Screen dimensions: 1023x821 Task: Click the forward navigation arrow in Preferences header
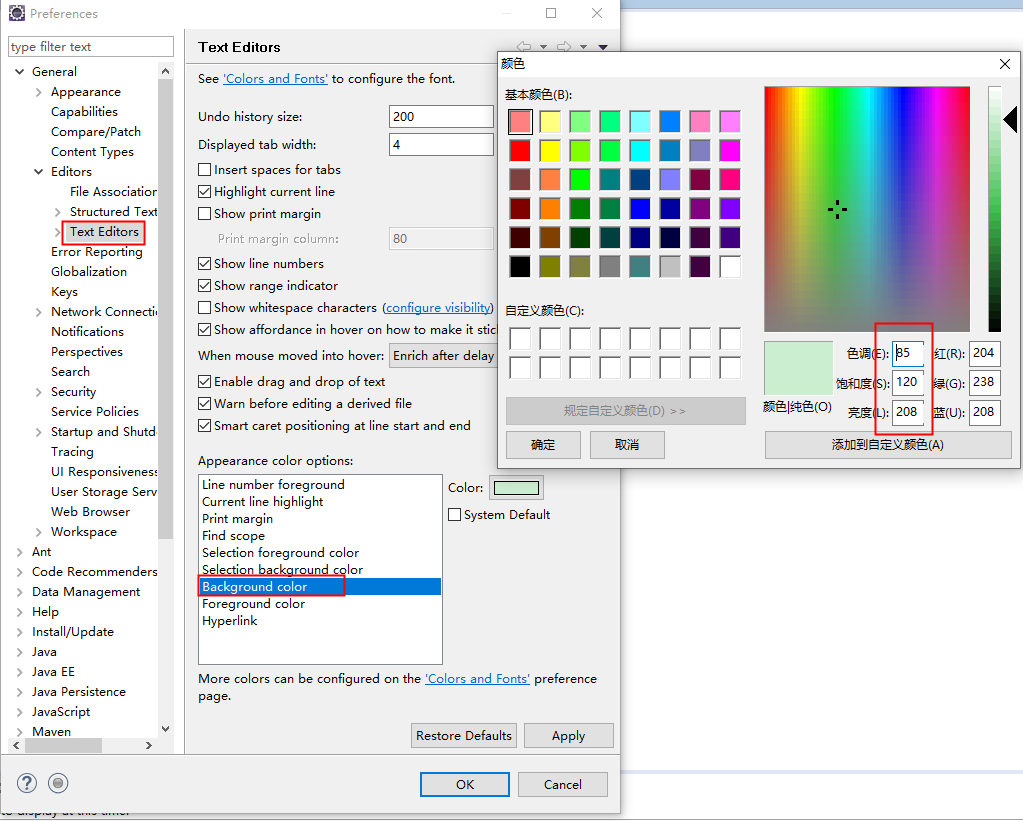click(564, 47)
